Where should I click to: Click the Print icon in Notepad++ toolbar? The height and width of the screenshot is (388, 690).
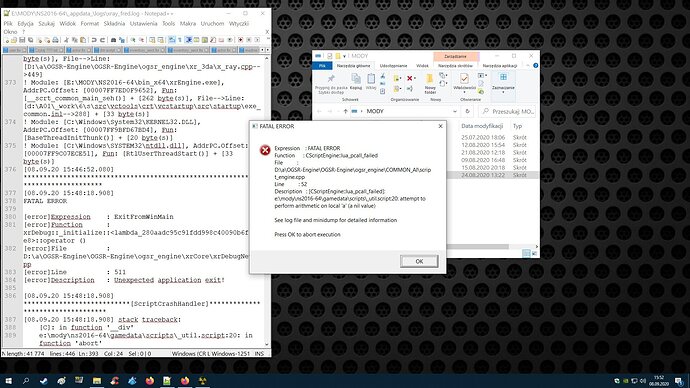55,40
